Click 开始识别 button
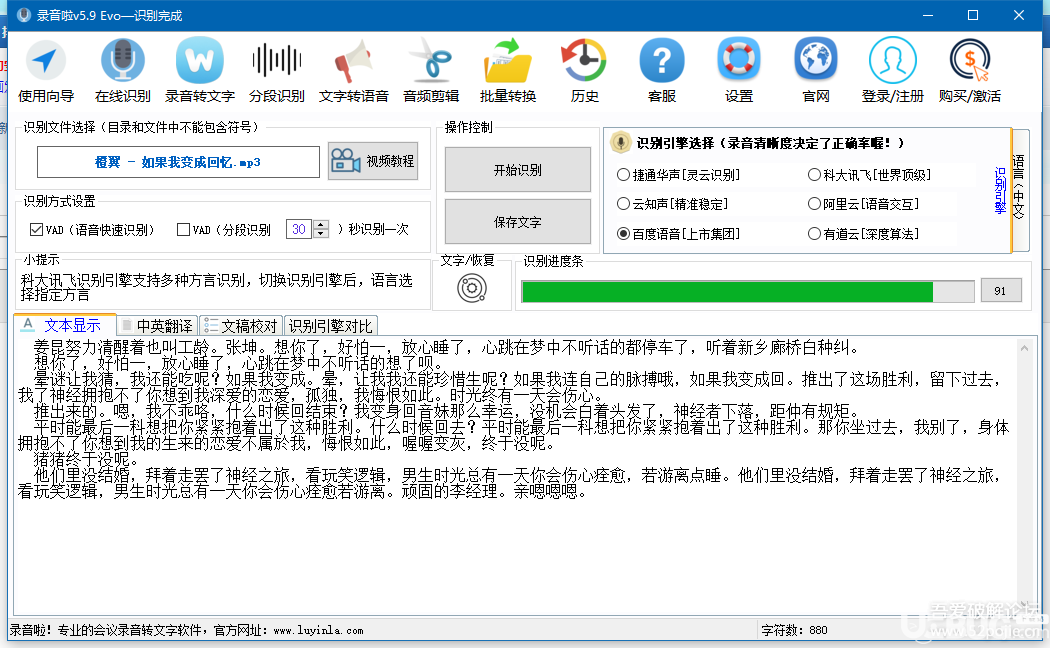The height and width of the screenshot is (648, 1050). (x=518, y=170)
